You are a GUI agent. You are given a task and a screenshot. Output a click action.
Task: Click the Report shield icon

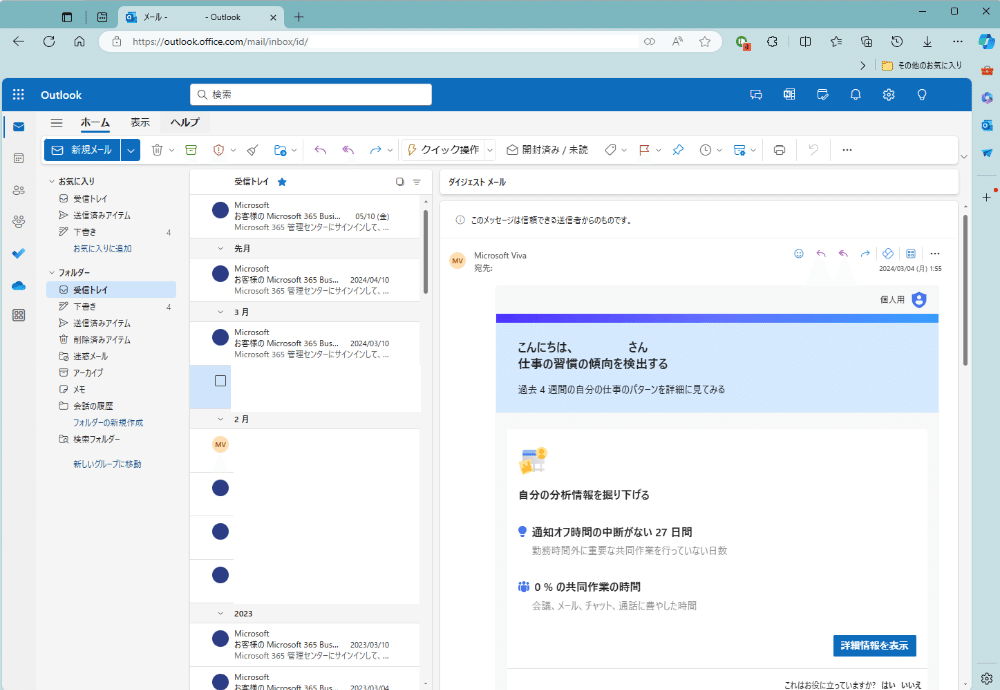coord(219,150)
